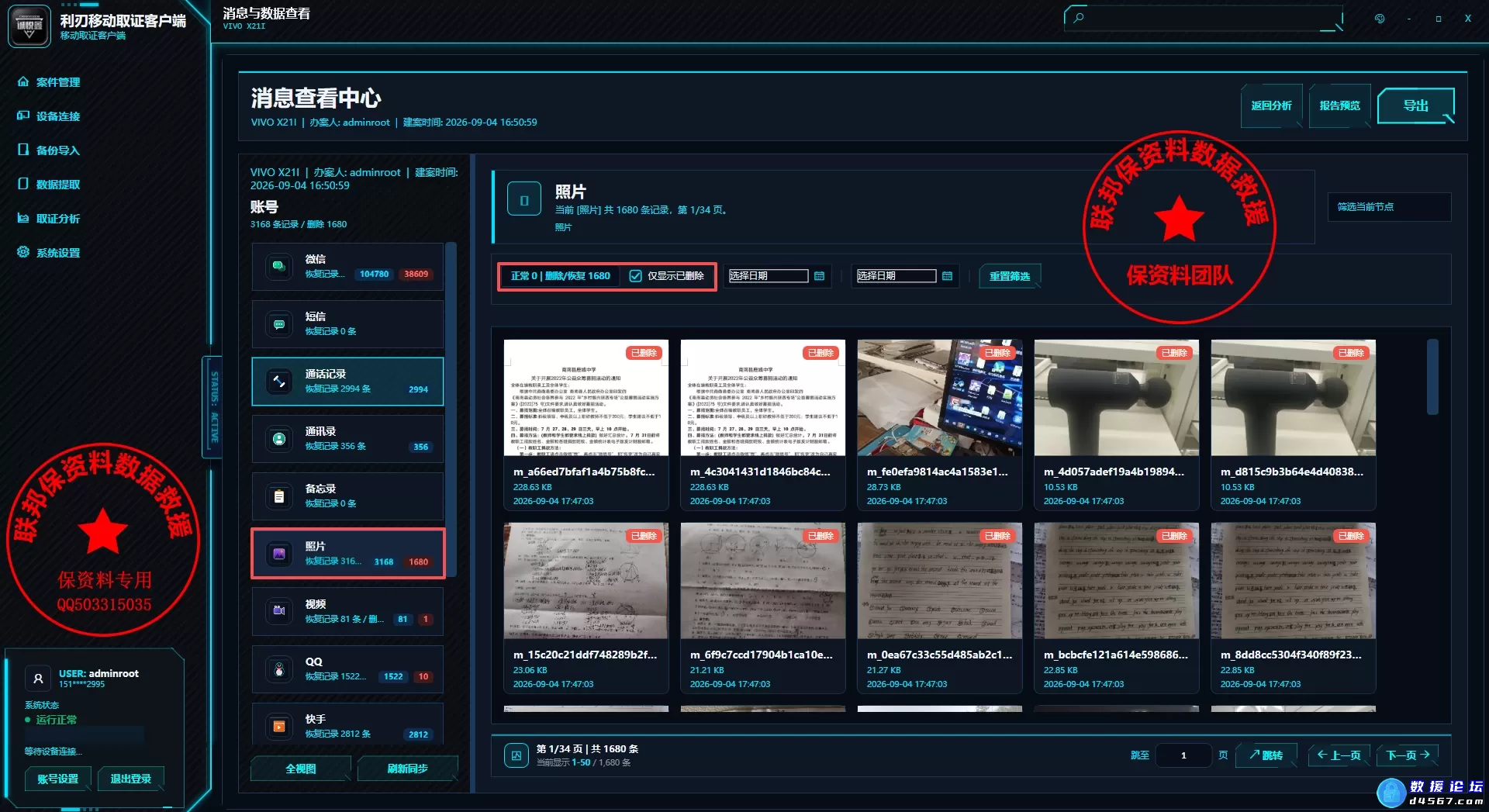This screenshot has height=812, width=1489.
Task: Open 报告预览 report preview
Action: click(x=1339, y=105)
